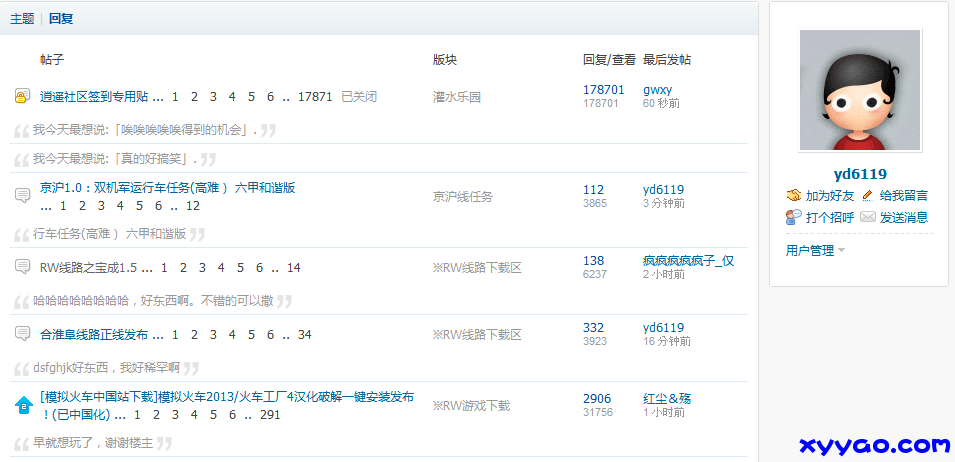Click the blue pinned arrow icon beside 模拟火车中国站下载
This screenshot has width=955, height=462.
click(x=23, y=405)
